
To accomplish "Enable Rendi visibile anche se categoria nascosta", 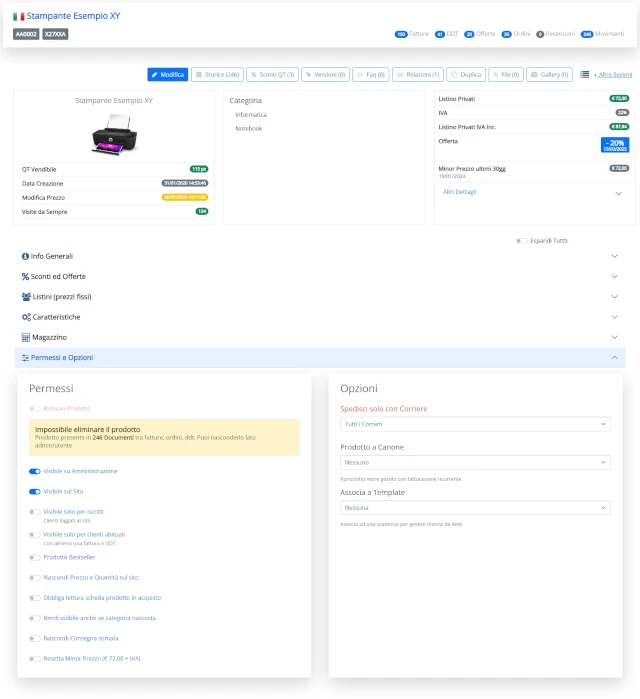I will [34, 618].
